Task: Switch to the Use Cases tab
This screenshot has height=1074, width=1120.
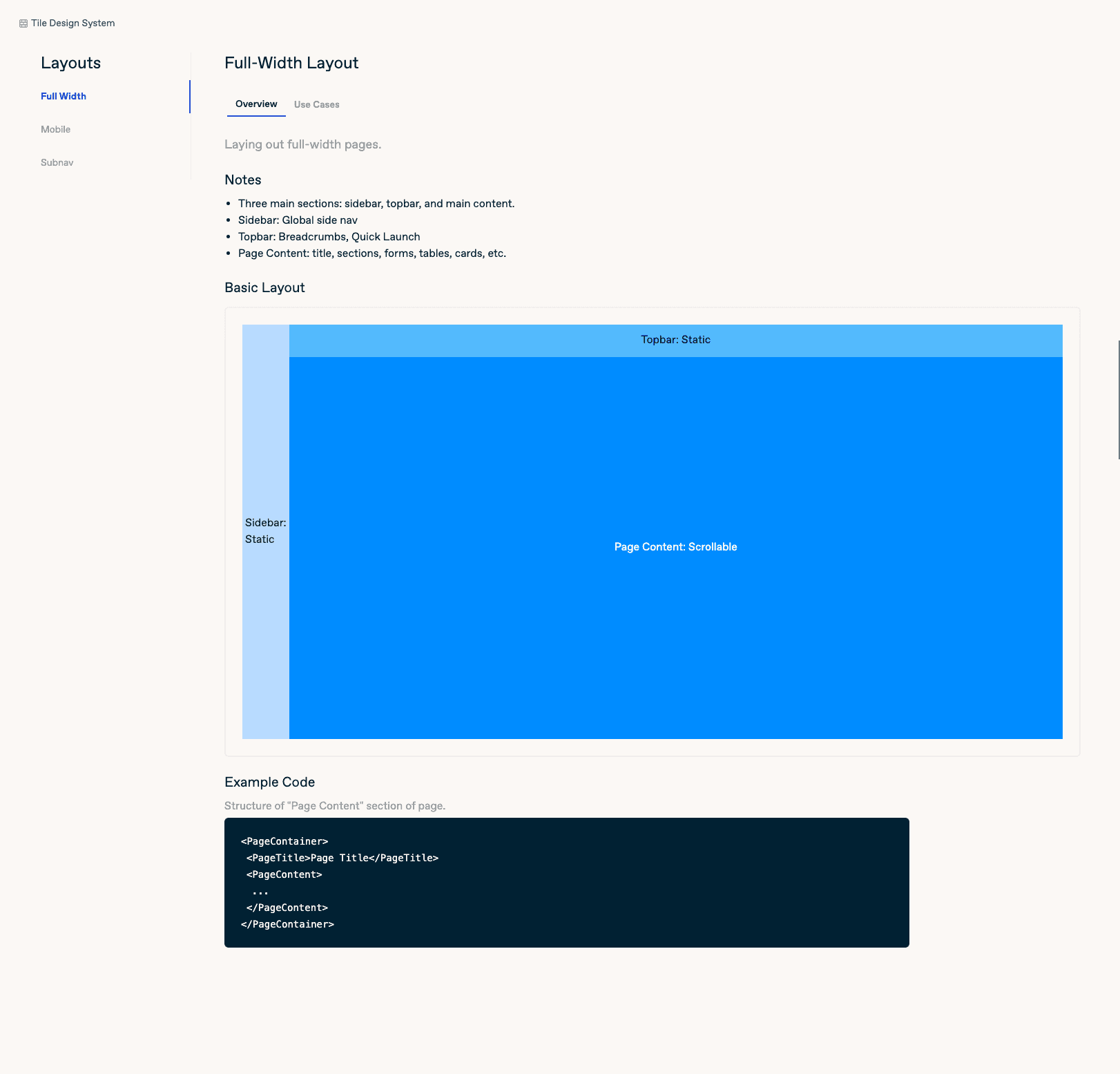Action: click(316, 104)
